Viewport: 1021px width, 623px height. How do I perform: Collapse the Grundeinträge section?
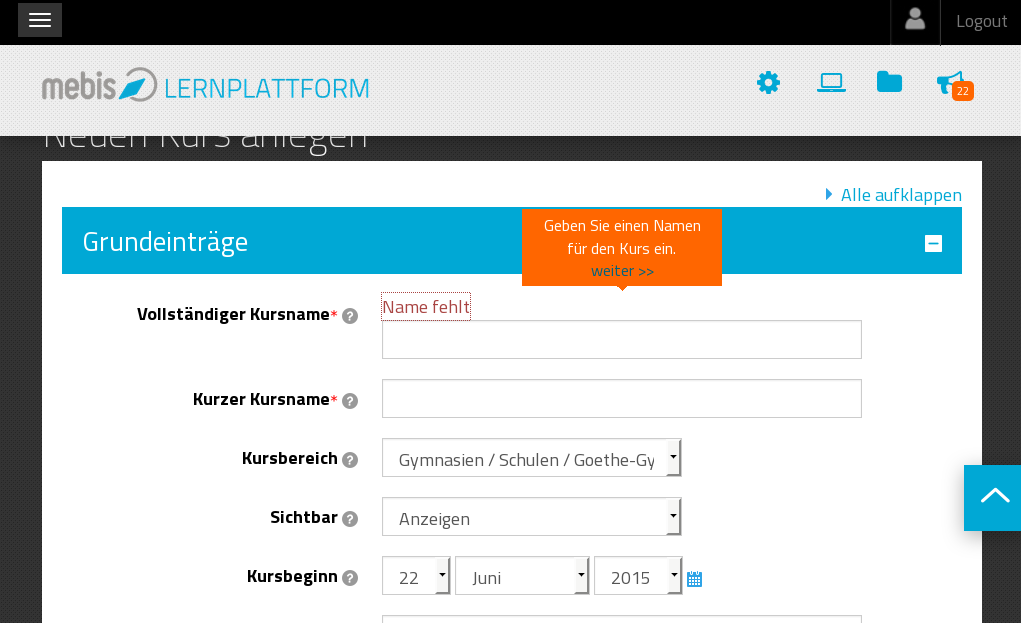933,243
